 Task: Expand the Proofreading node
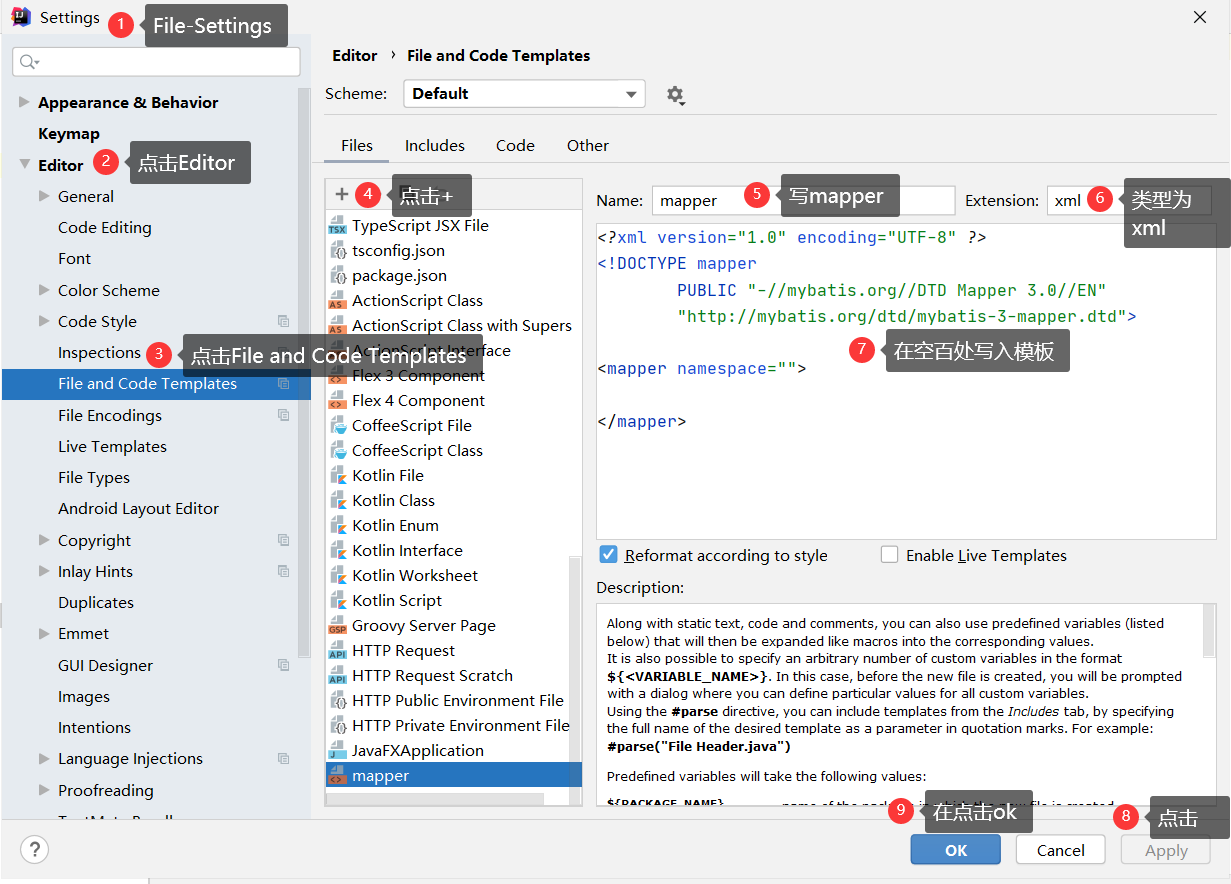(x=44, y=790)
